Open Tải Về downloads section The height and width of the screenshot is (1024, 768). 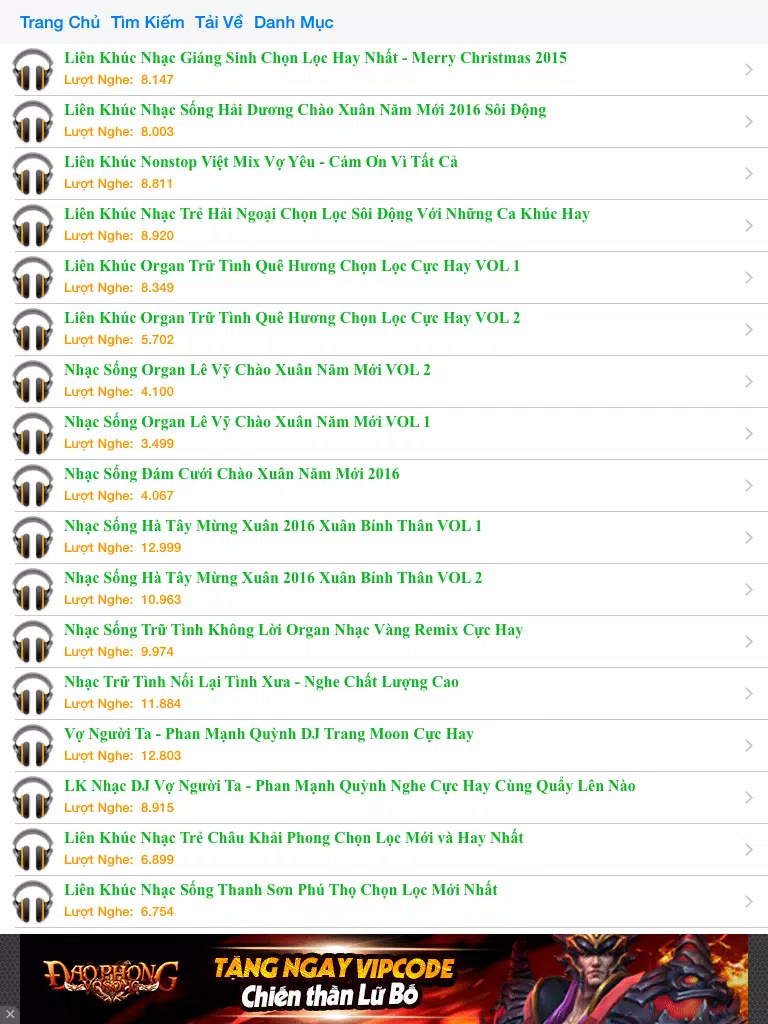click(x=219, y=22)
